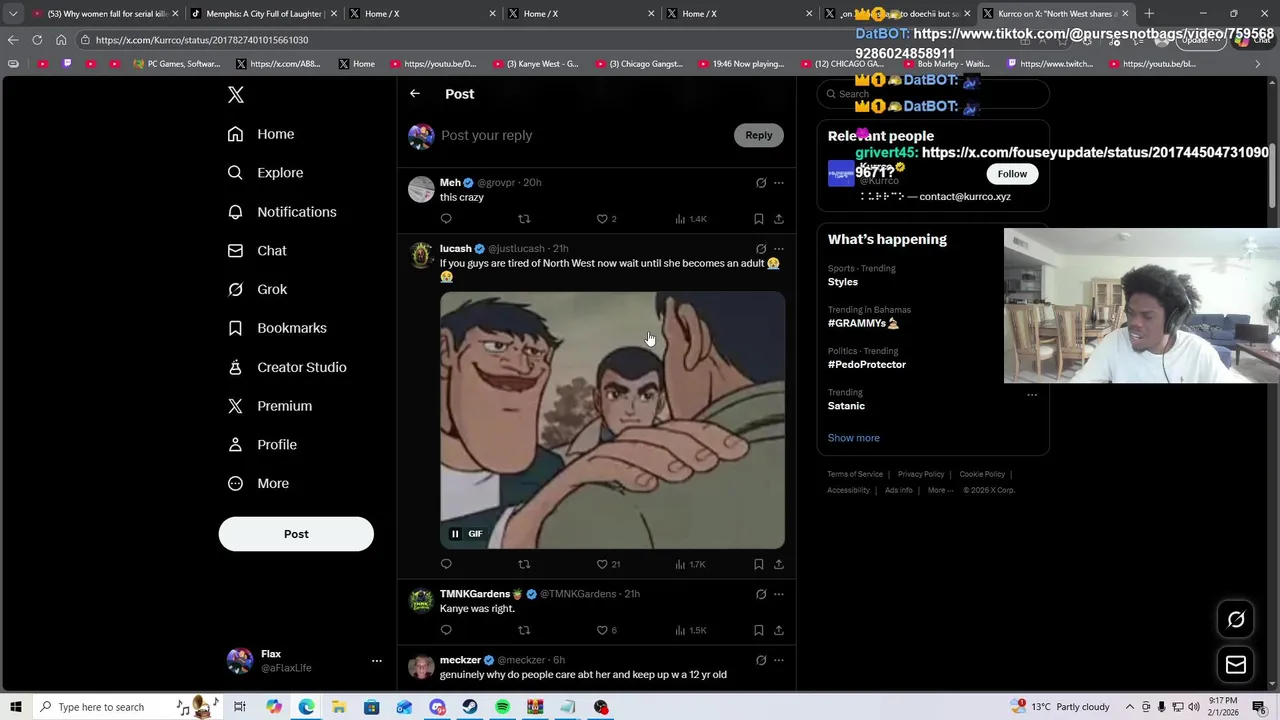
Task: Bookmark TMNKGardens' comment
Action: 758,630
